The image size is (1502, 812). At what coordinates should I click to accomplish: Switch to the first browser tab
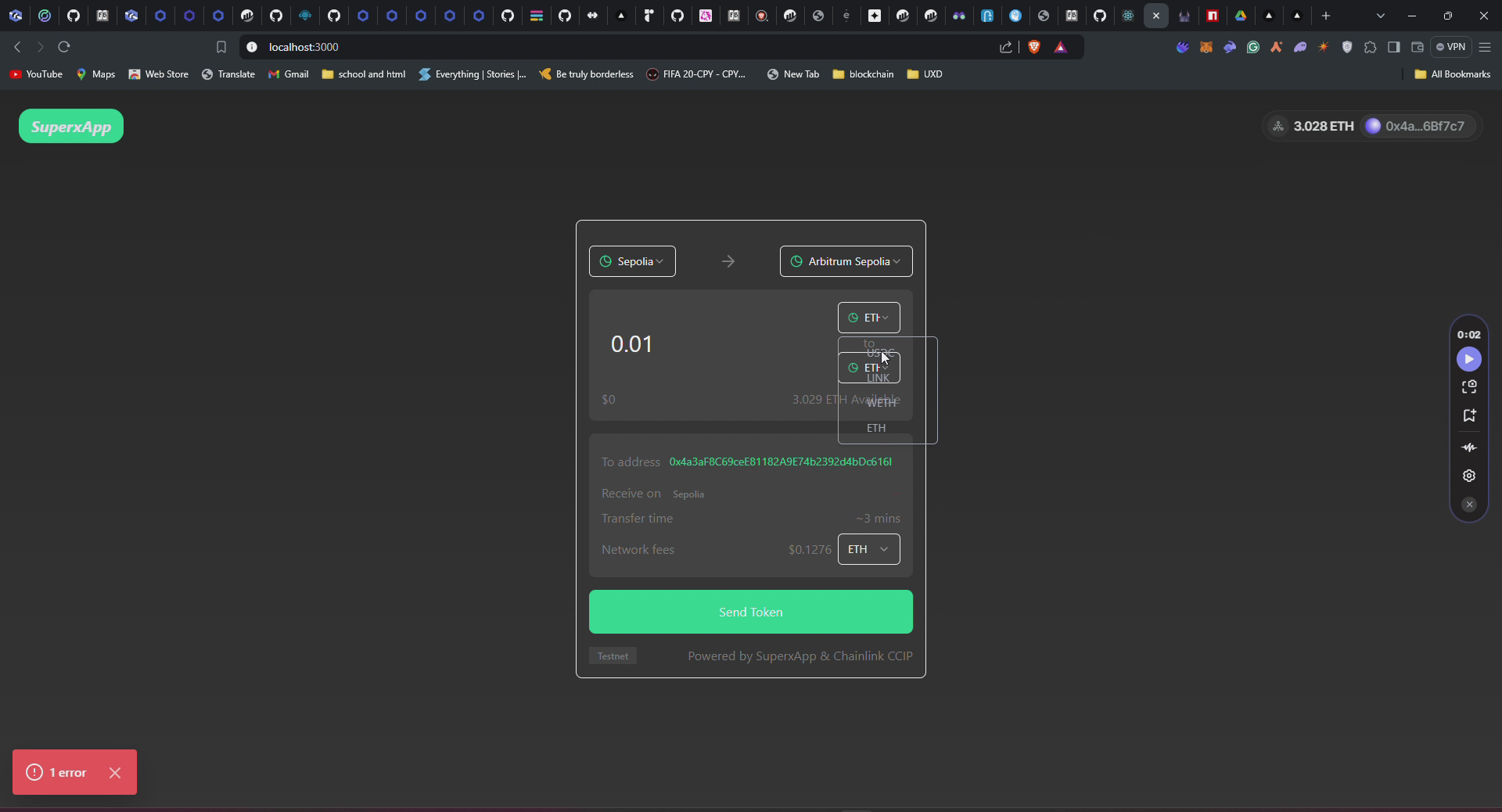click(16, 16)
